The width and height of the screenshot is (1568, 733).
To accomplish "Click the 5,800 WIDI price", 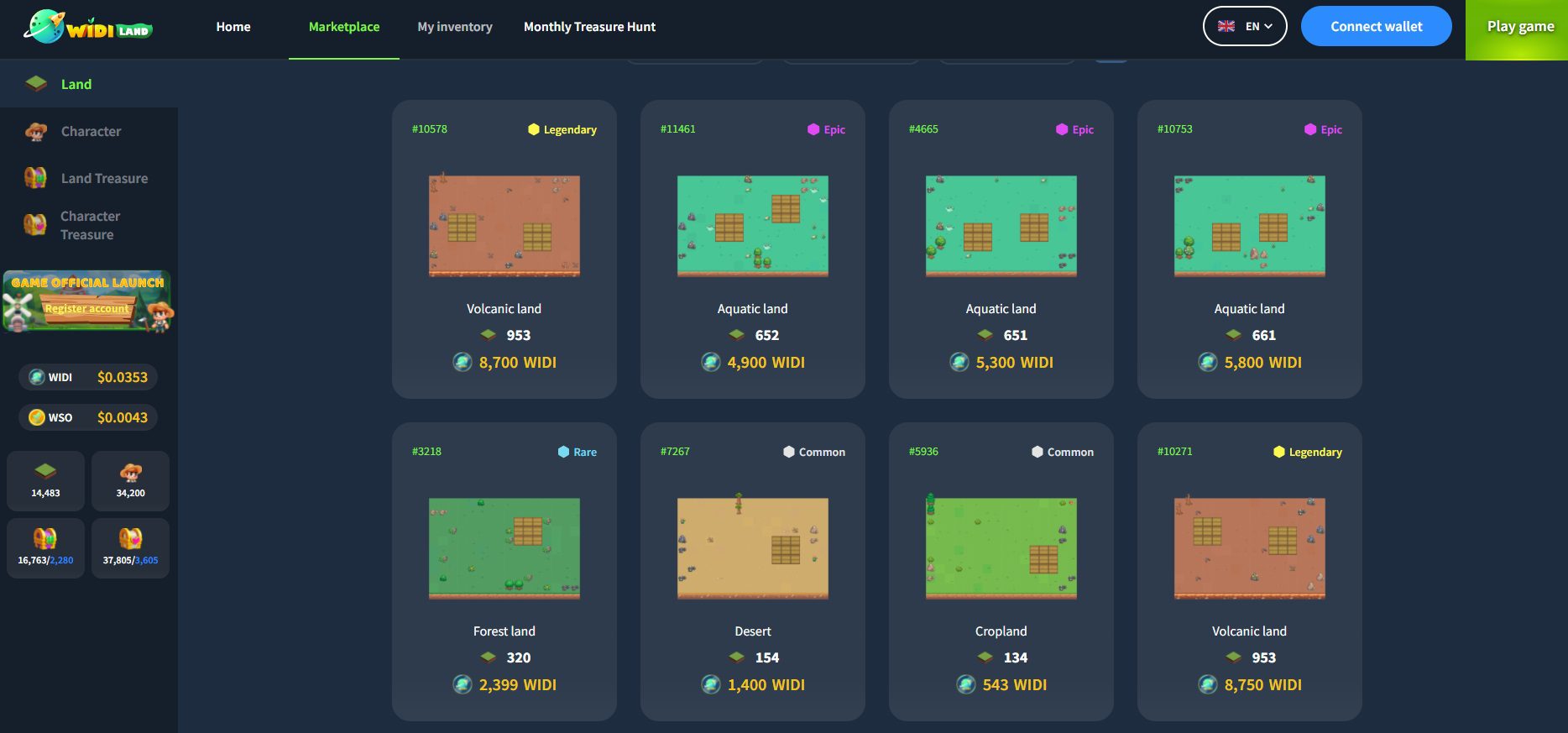I will 1263,363.
